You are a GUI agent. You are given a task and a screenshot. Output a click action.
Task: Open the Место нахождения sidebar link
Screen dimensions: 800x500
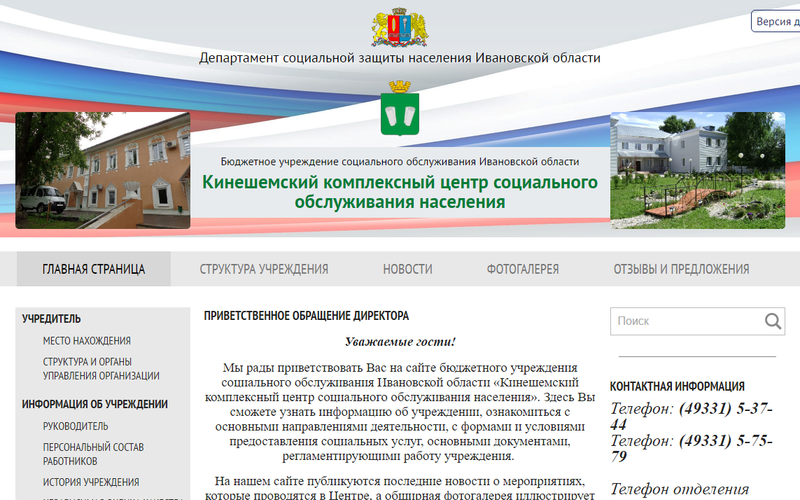(x=87, y=341)
